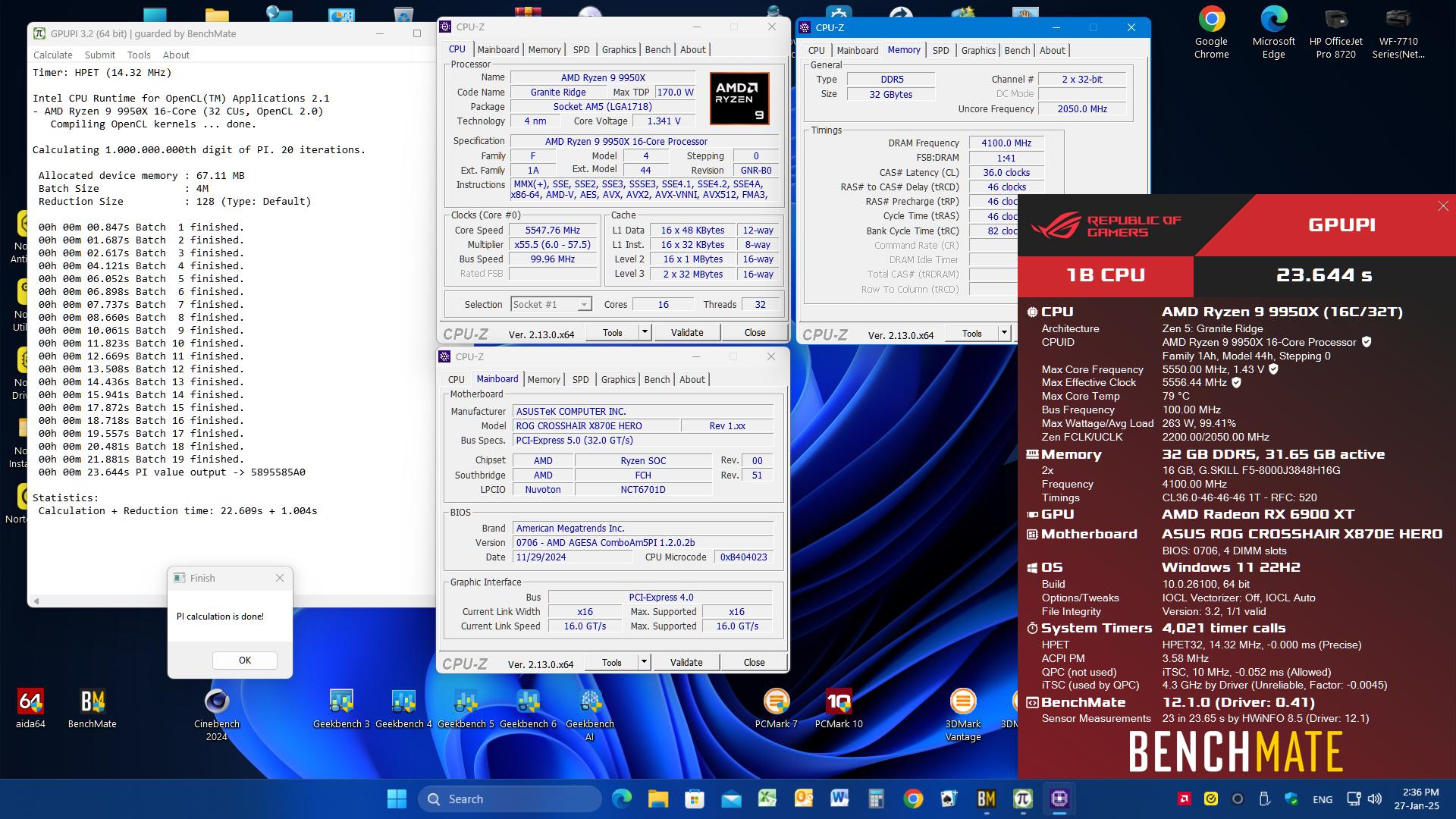Open the 3DMark Vantage desktop icon

tap(963, 714)
